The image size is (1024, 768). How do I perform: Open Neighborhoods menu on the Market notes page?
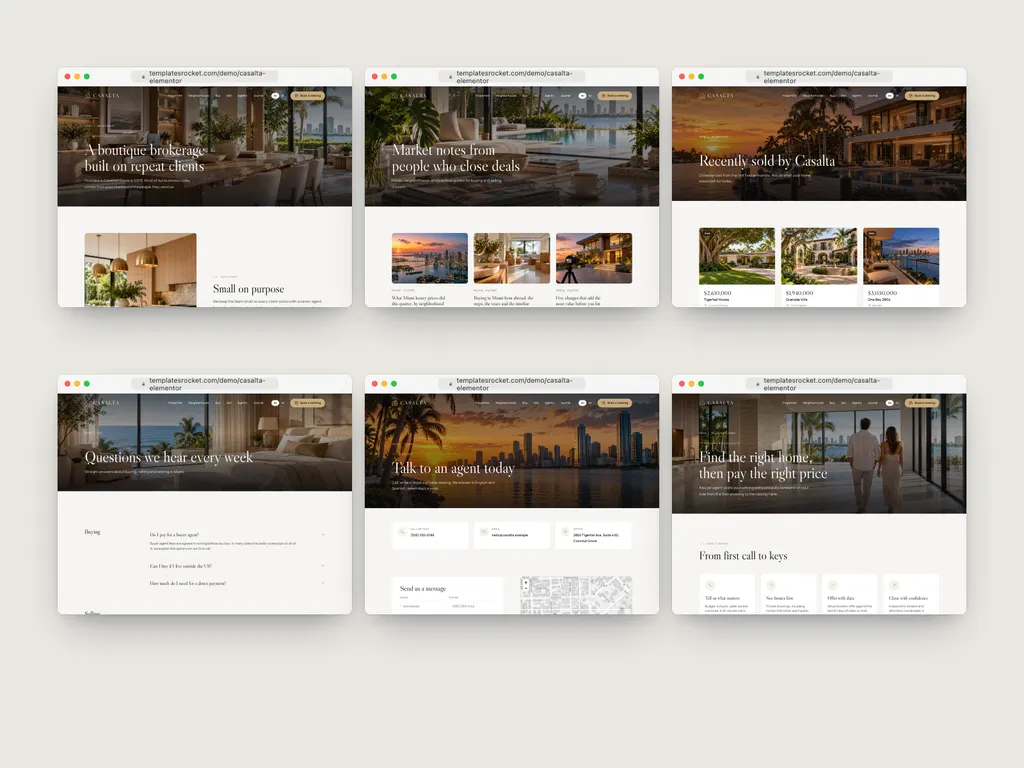(x=505, y=95)
